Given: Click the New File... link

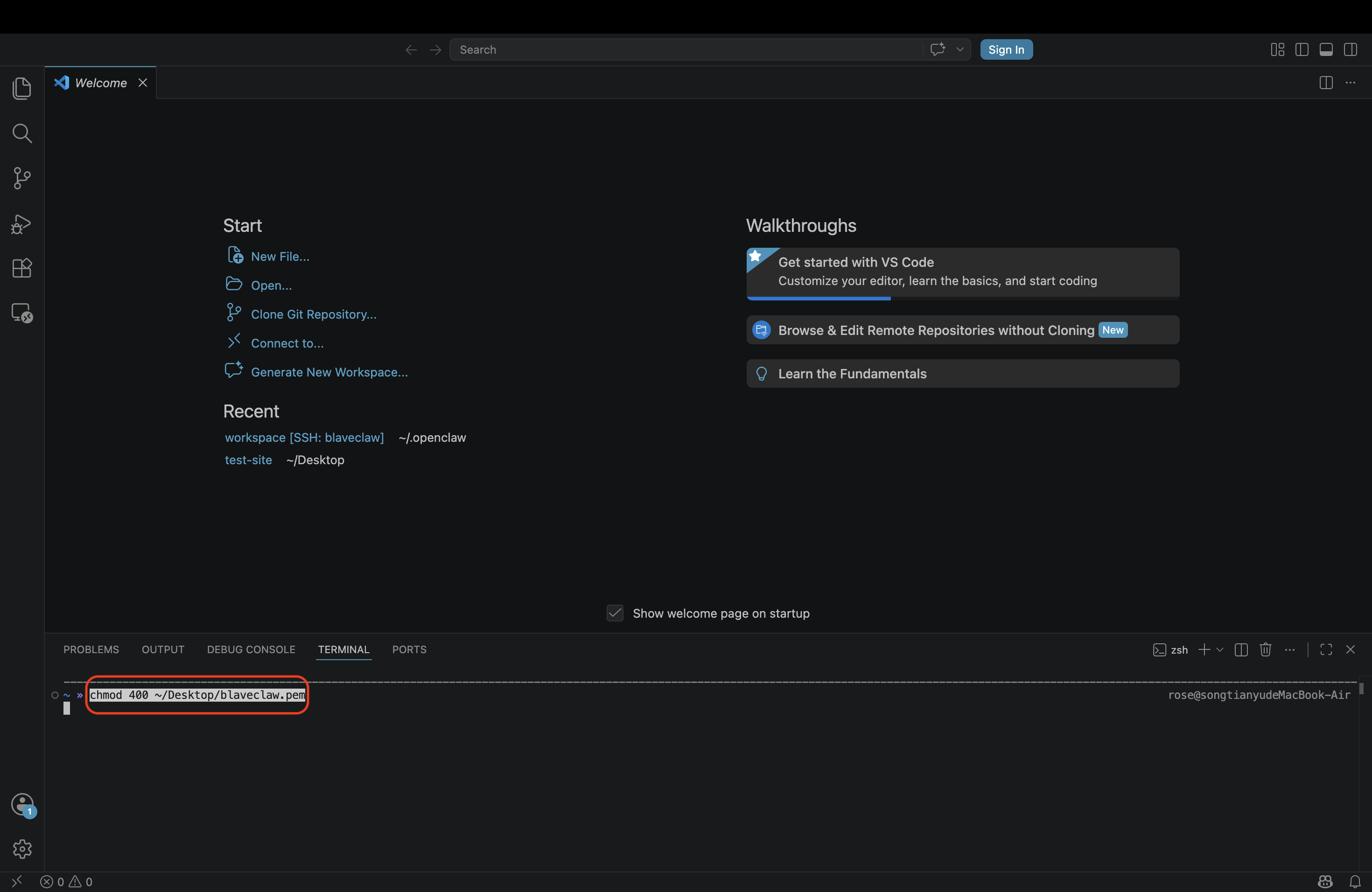Looking at the screenshot, I should click(280, 257).
